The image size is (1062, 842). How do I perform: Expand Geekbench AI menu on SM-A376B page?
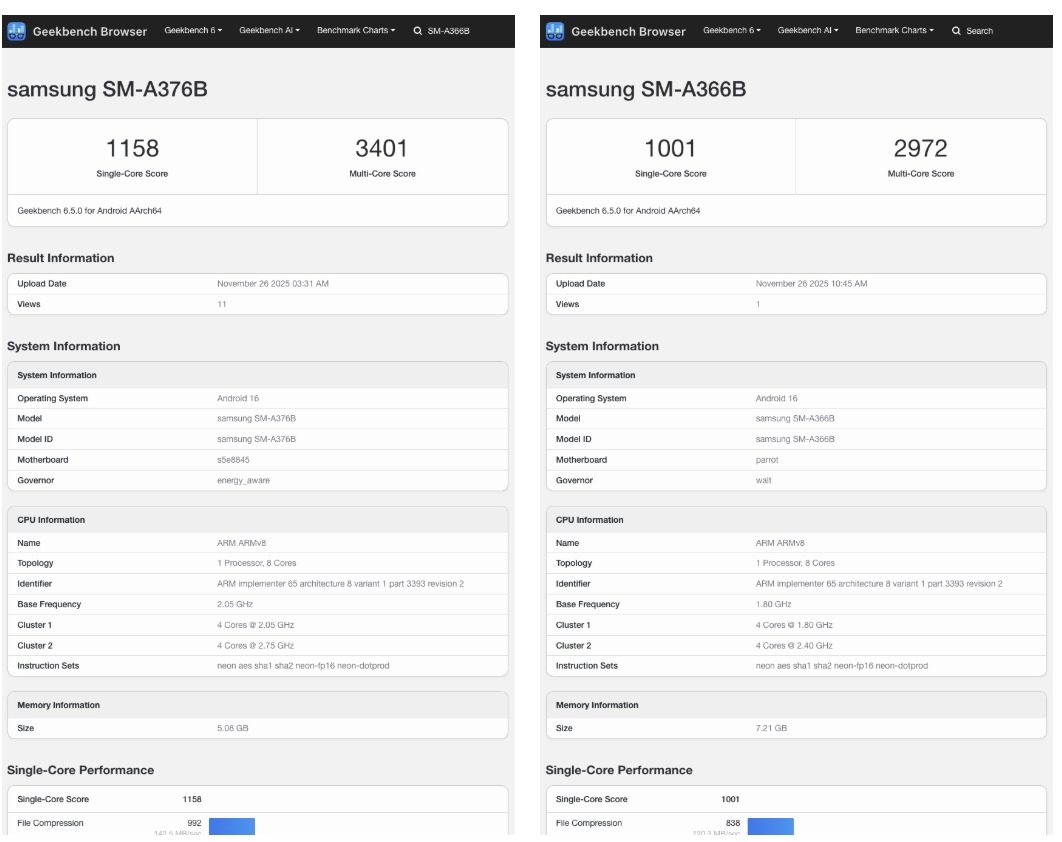pyautogui.click(x=270, y=31)
